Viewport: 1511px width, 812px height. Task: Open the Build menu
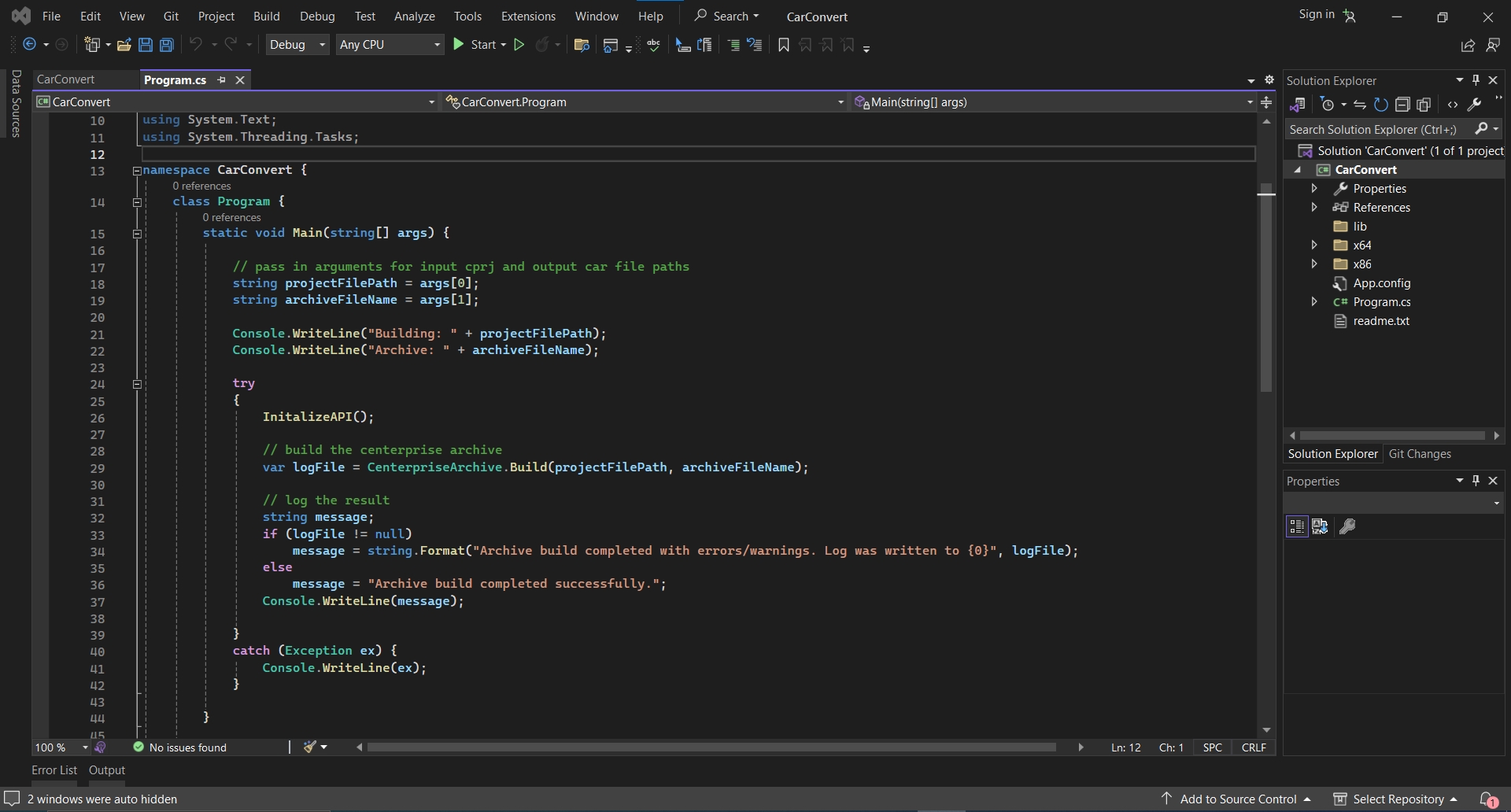(x=266, y=16)
